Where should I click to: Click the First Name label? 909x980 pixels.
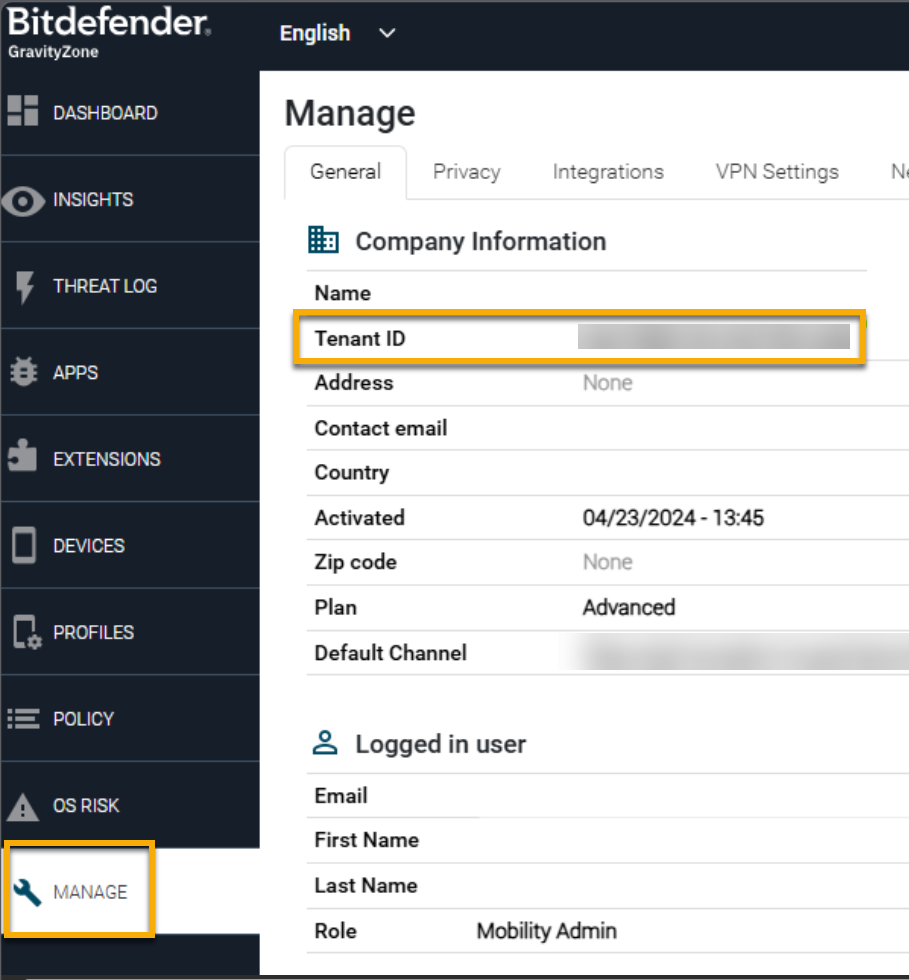tap(366, 840)
